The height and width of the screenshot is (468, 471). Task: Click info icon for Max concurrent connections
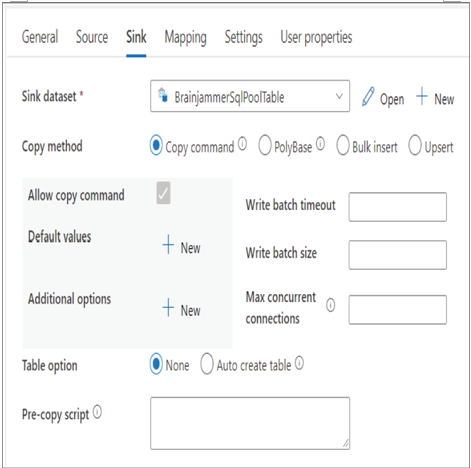330,305
